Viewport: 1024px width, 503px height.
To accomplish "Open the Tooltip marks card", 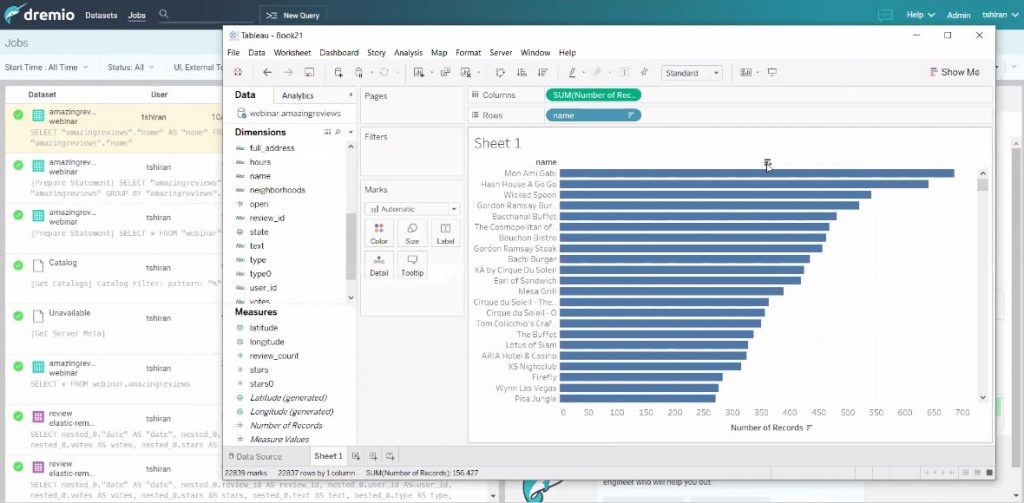I will pyautogui.click(x=412, y=265).
